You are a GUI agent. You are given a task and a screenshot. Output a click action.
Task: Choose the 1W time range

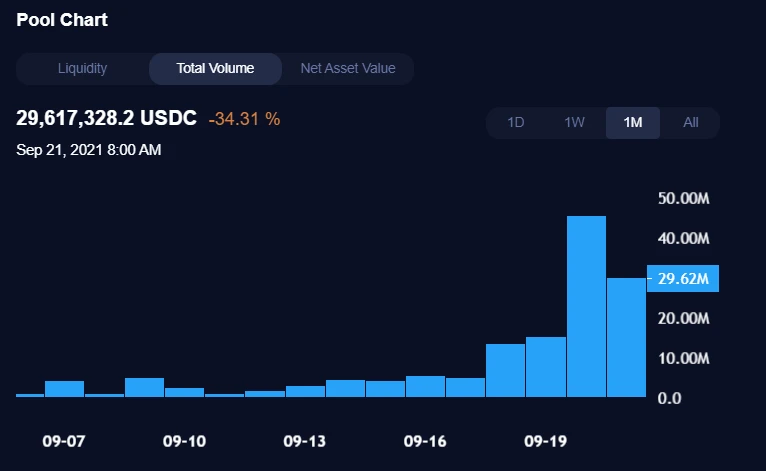pyautogui.click(x=574, y=123)
